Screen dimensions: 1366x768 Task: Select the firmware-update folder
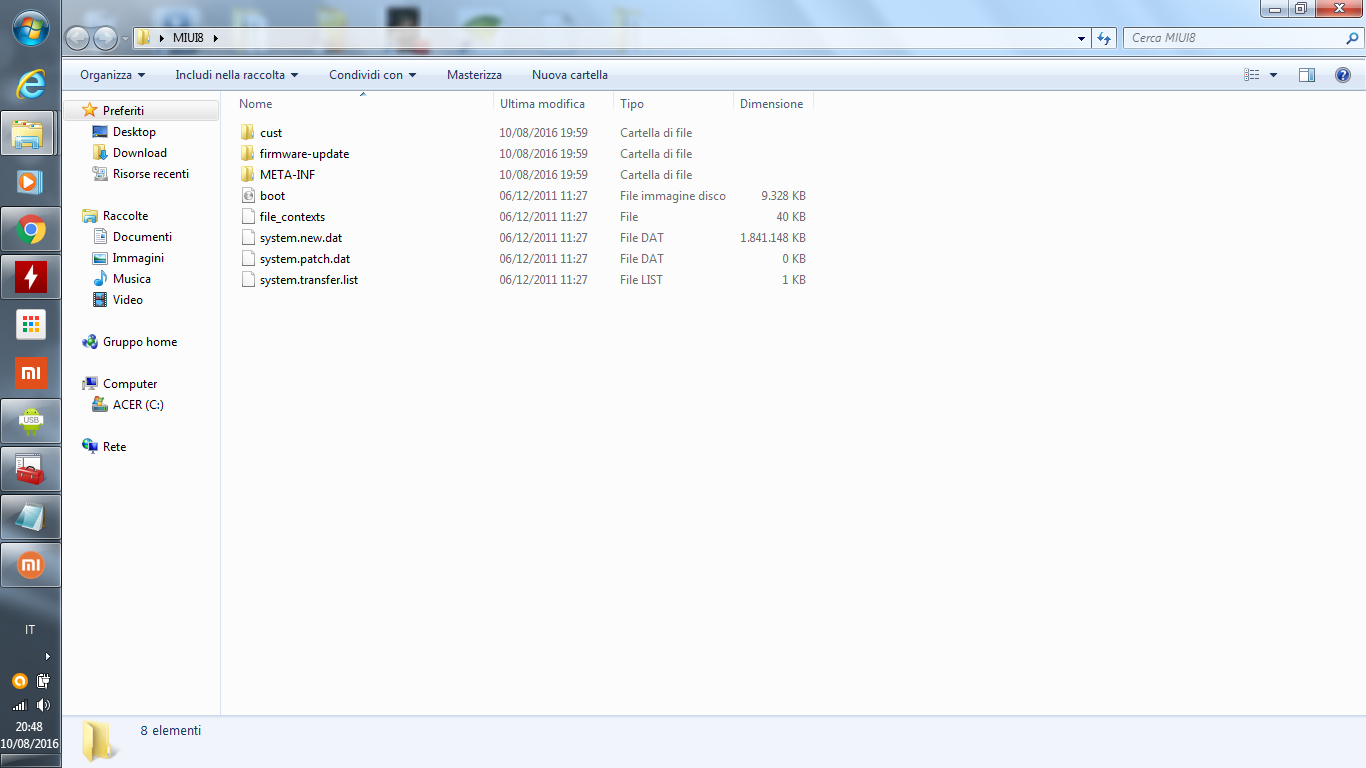tap(304, 154)
